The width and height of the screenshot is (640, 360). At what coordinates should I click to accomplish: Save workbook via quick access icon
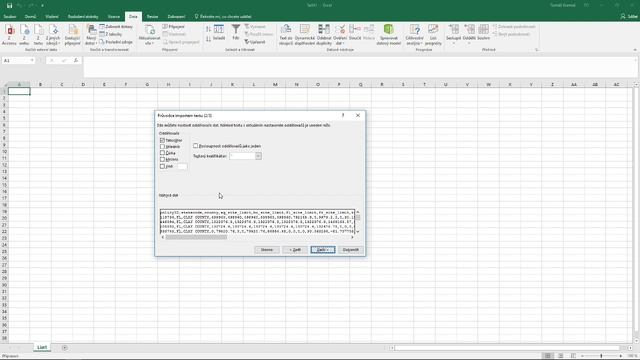point(9,6)
